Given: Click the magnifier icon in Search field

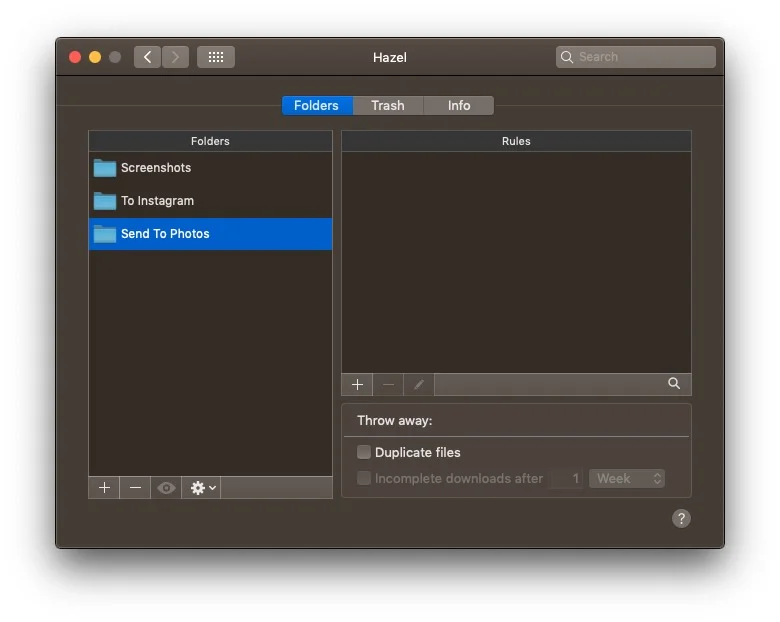Looking at the screenshot, I should coord(567,57).
